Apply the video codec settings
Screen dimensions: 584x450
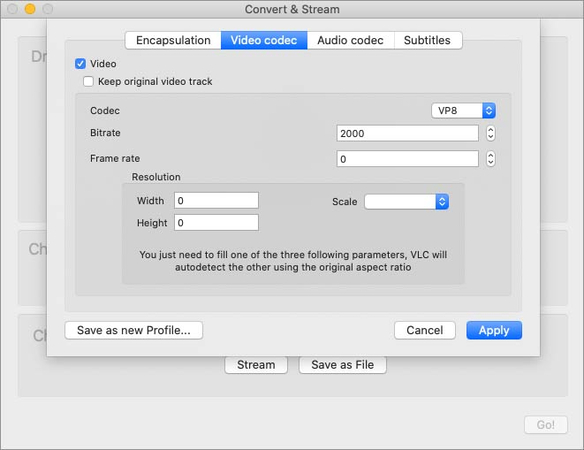point(494,330)
